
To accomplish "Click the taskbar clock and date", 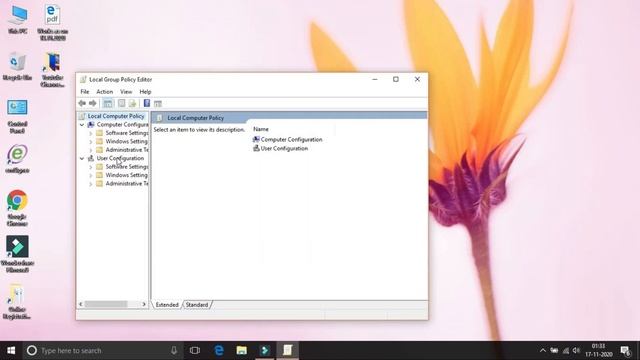I will point(598,350).
